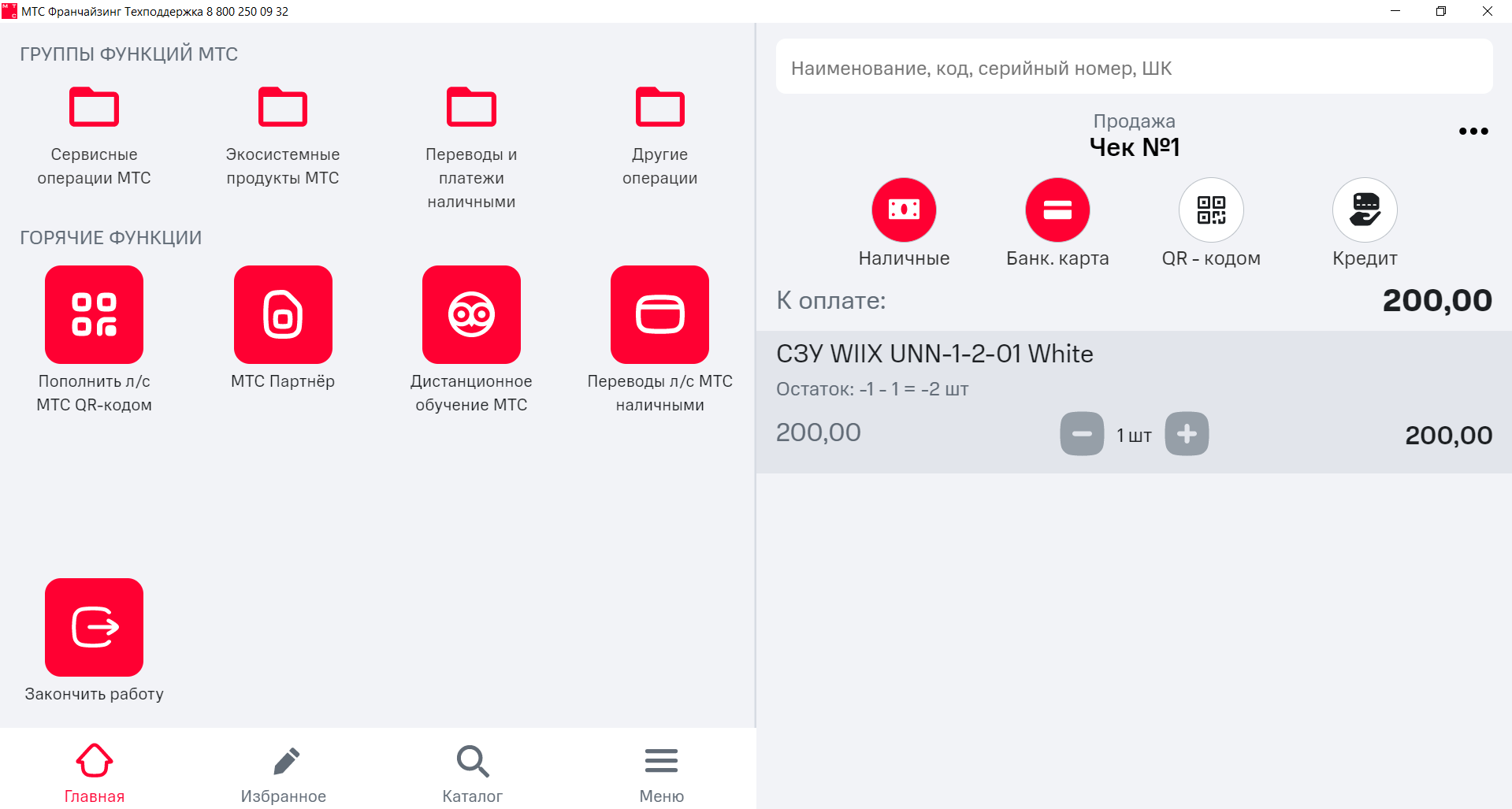
Task: Decrease item quantity with minus button
Action: click(x=1082, y=433)
